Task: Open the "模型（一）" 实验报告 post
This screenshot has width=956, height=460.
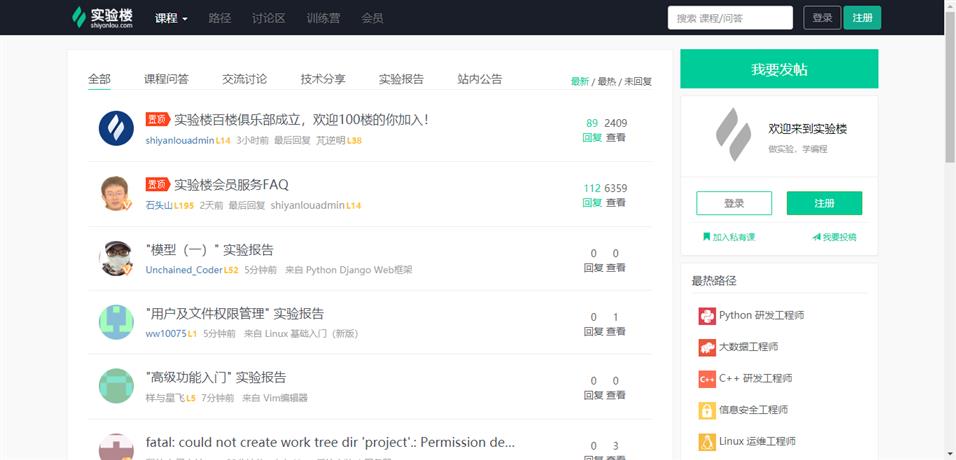Action: [210, 250]
